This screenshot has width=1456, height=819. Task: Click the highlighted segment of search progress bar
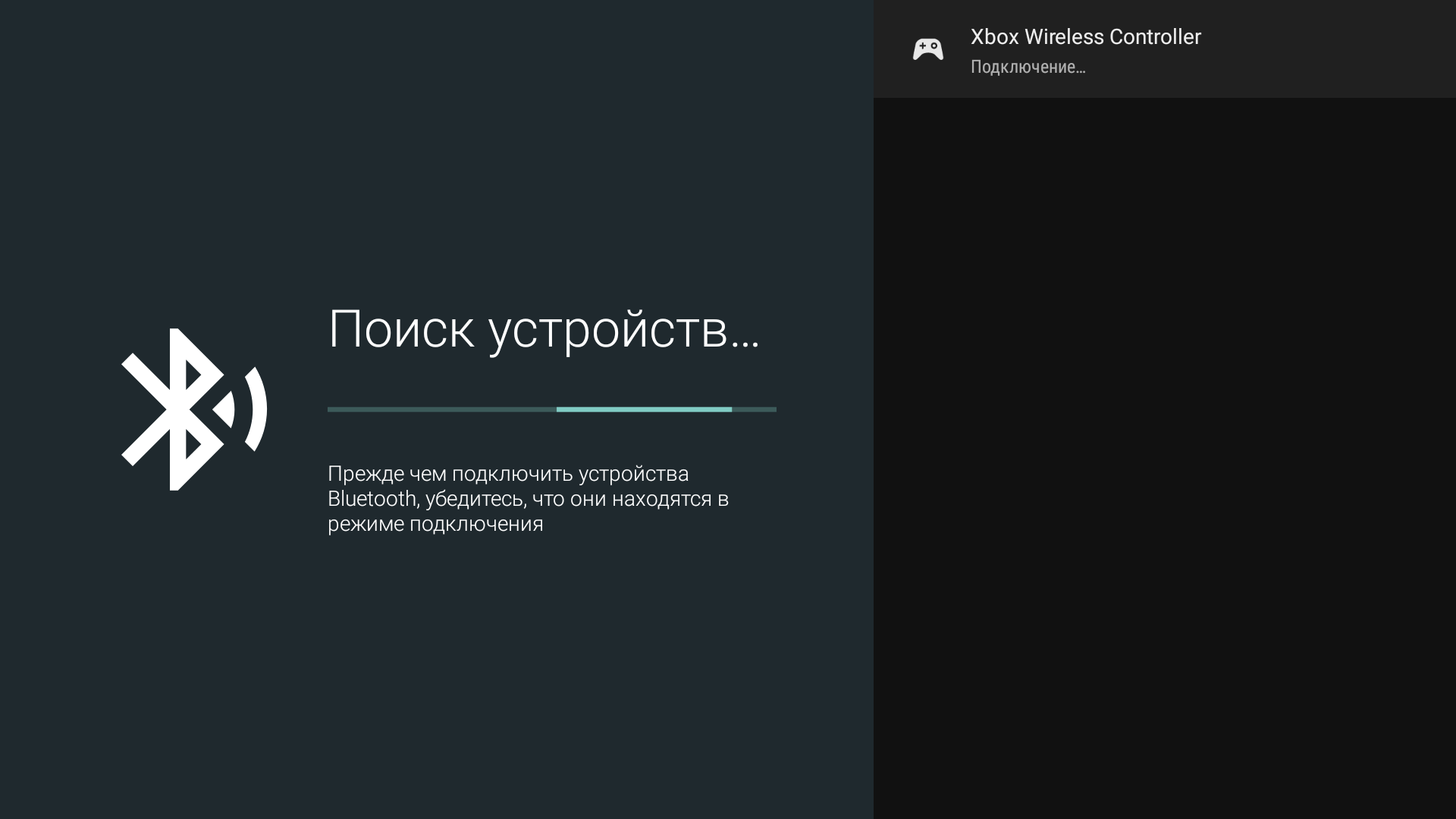pos(644,409)
